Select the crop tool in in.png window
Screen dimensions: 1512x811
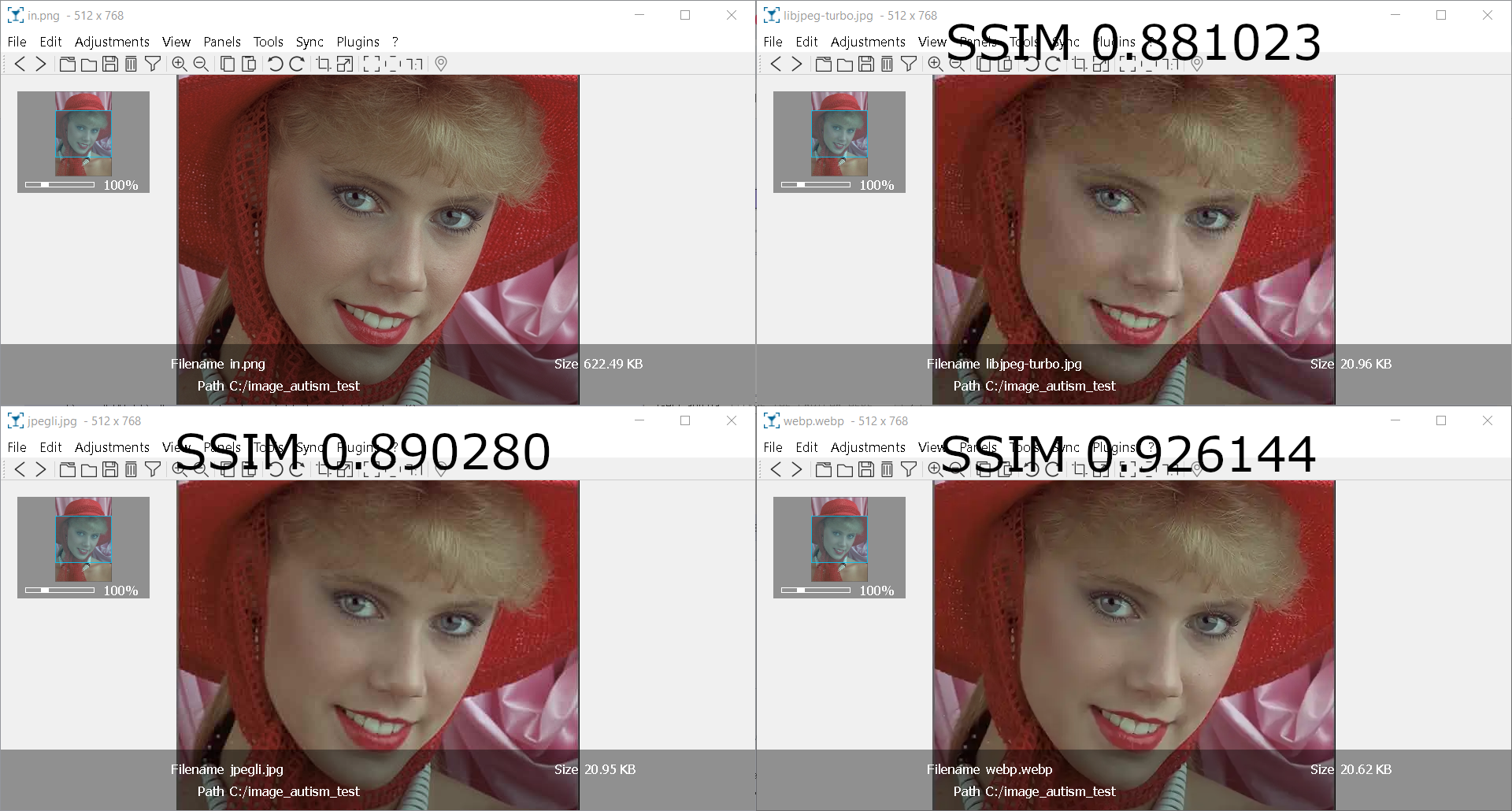point(324,64)
